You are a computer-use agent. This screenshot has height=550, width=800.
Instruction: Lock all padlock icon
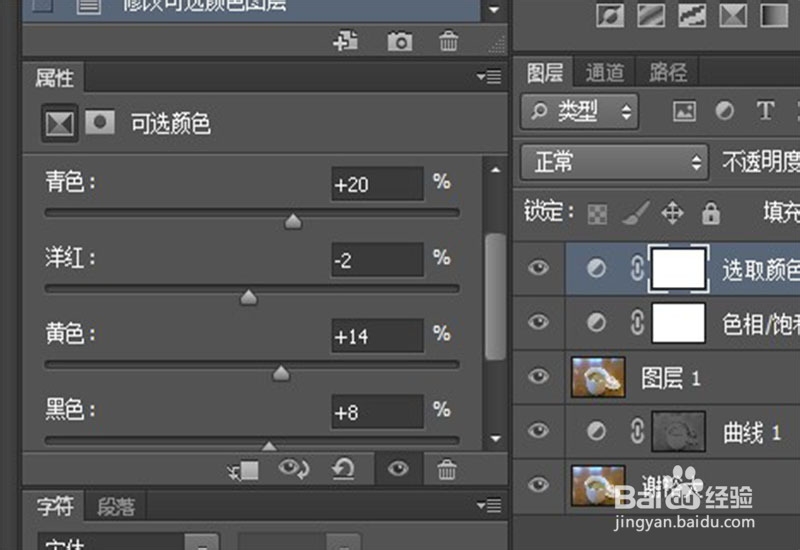711,213
